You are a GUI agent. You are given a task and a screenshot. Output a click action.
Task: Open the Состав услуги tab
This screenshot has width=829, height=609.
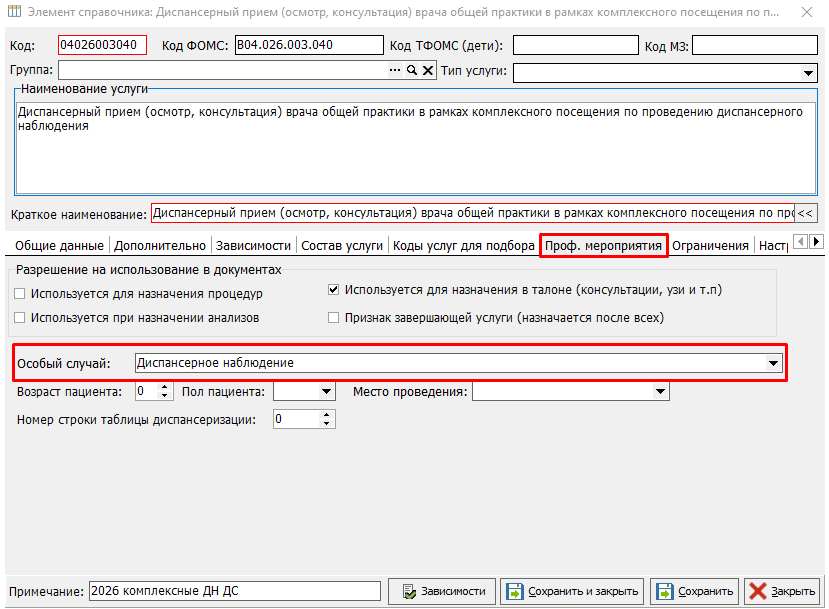click(342, 246)
